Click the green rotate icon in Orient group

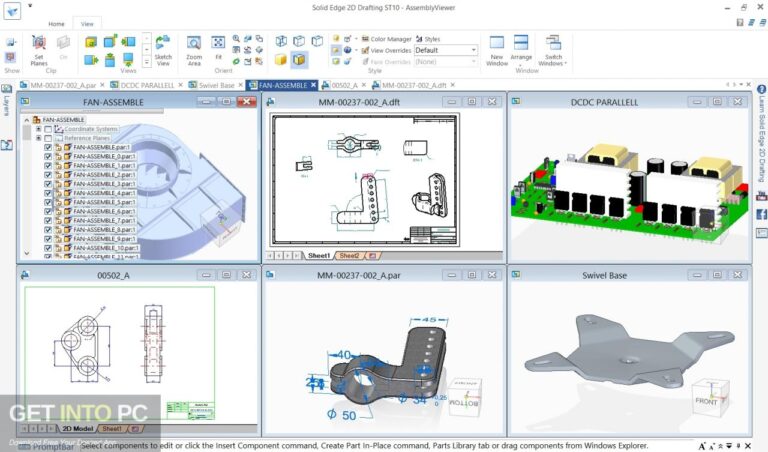(x=236, y=61)
